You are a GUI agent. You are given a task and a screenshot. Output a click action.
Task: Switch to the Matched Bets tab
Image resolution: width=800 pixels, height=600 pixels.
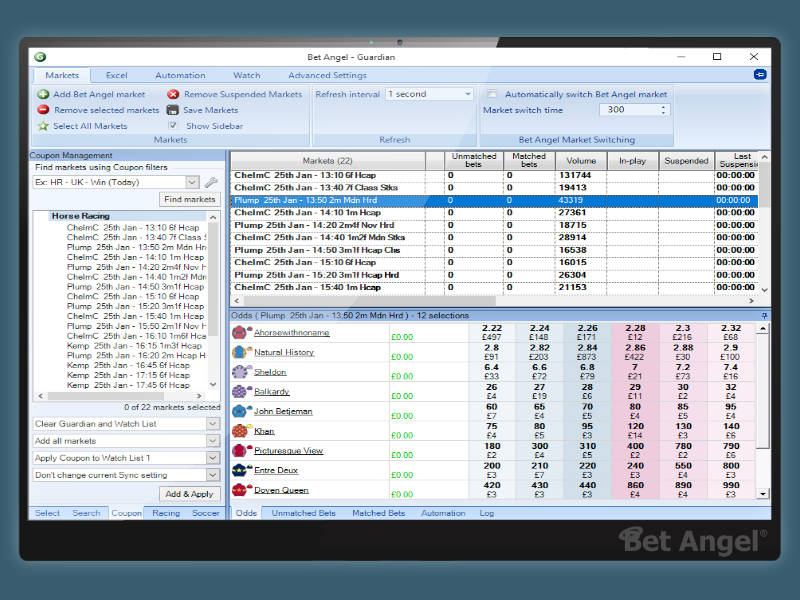[379, 513]
